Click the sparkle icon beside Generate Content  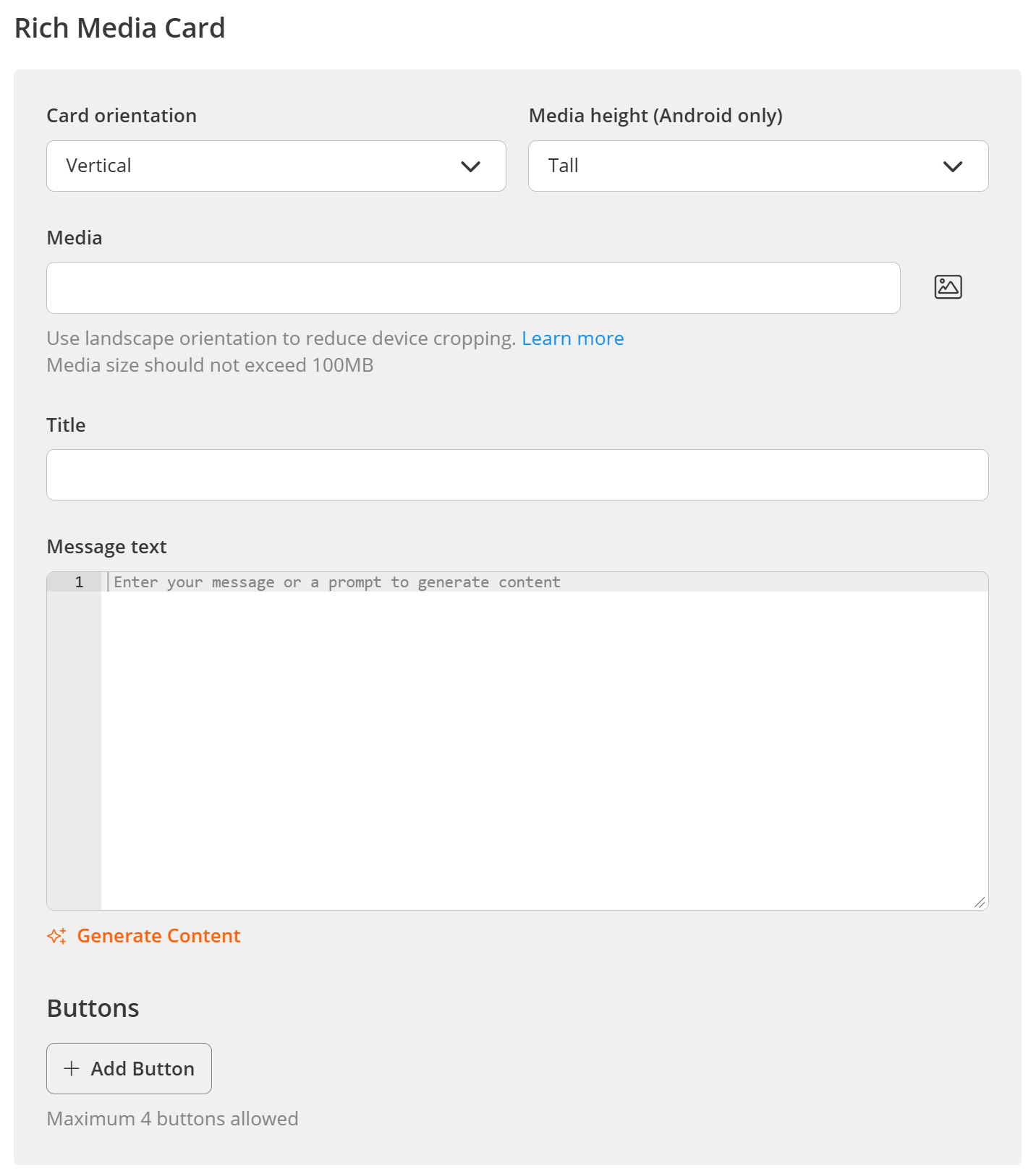click(x=57, y=936)
